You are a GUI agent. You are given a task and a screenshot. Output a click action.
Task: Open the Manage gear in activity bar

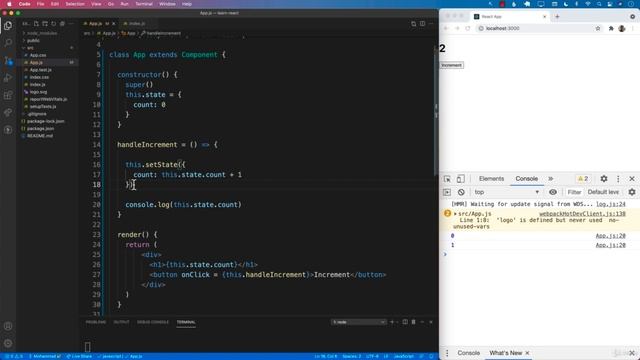pos(8,343)
